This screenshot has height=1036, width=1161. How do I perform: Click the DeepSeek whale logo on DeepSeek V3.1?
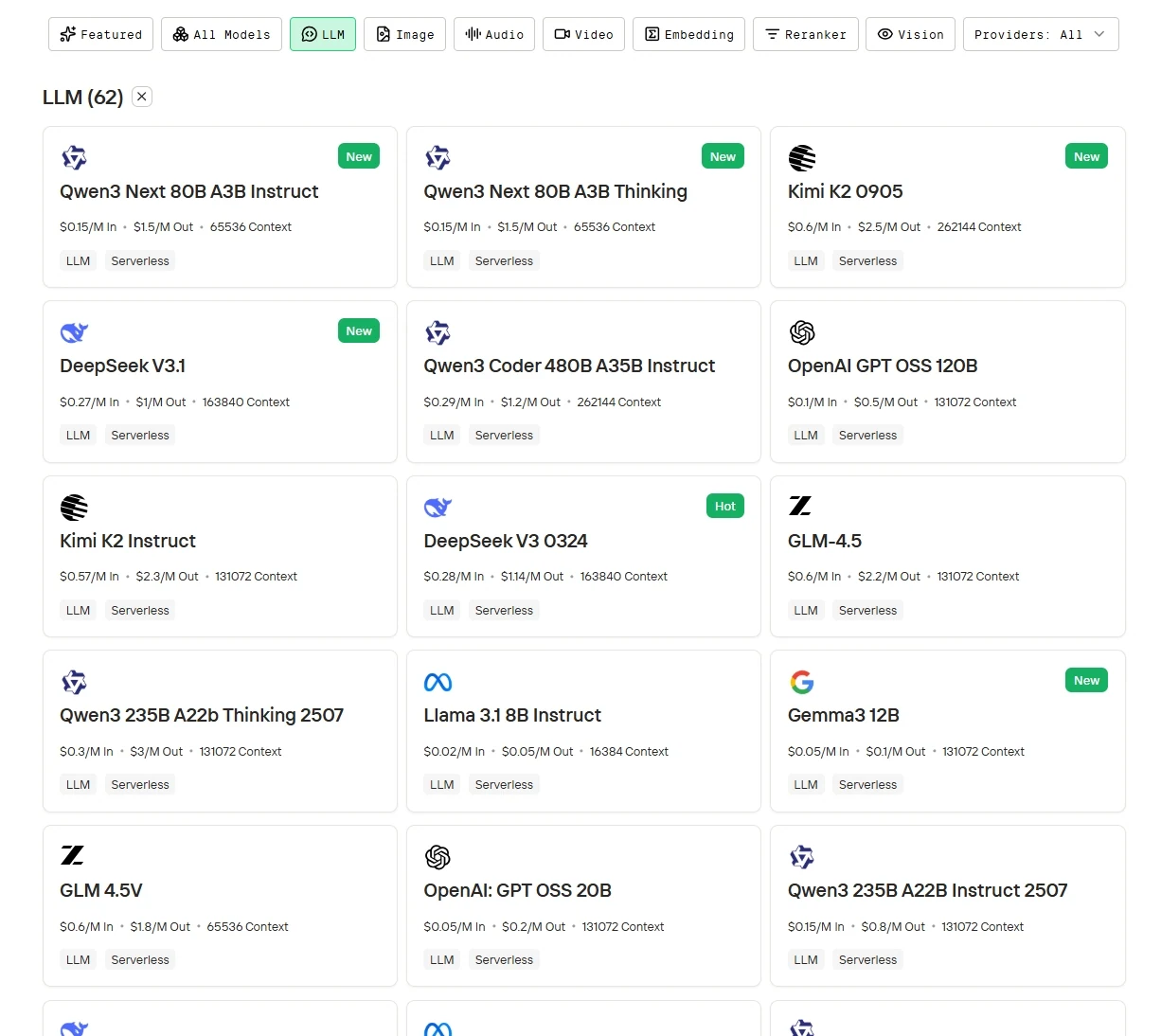click(74, 332)
